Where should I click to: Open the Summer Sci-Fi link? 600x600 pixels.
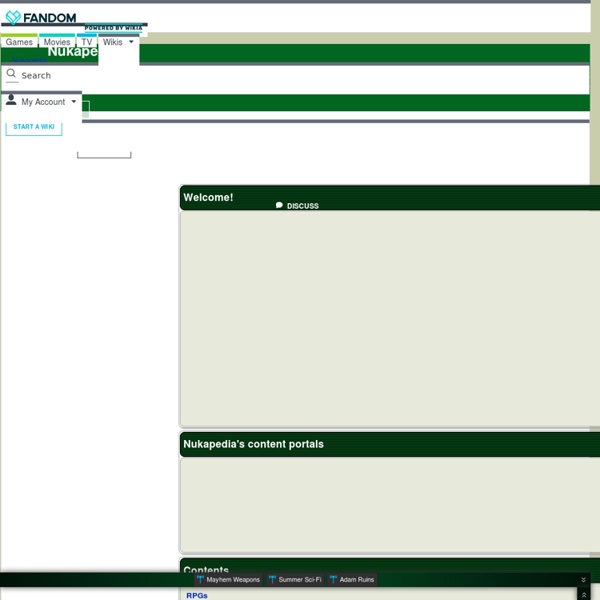[x=300, y=580]
